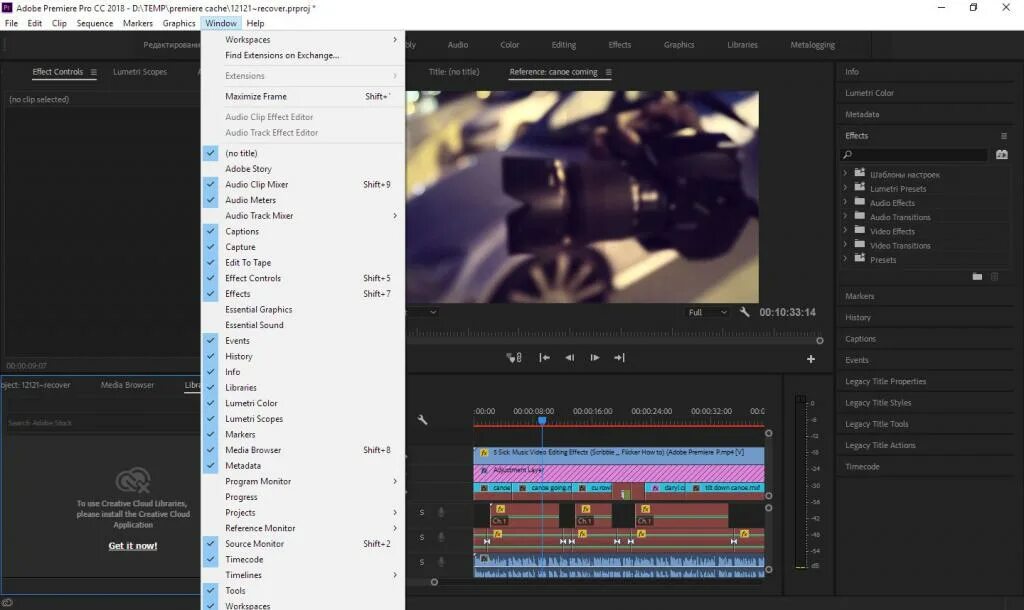Toggle voice-over mic on first audio track
The image size is (1024, 610).
(441, 513)
